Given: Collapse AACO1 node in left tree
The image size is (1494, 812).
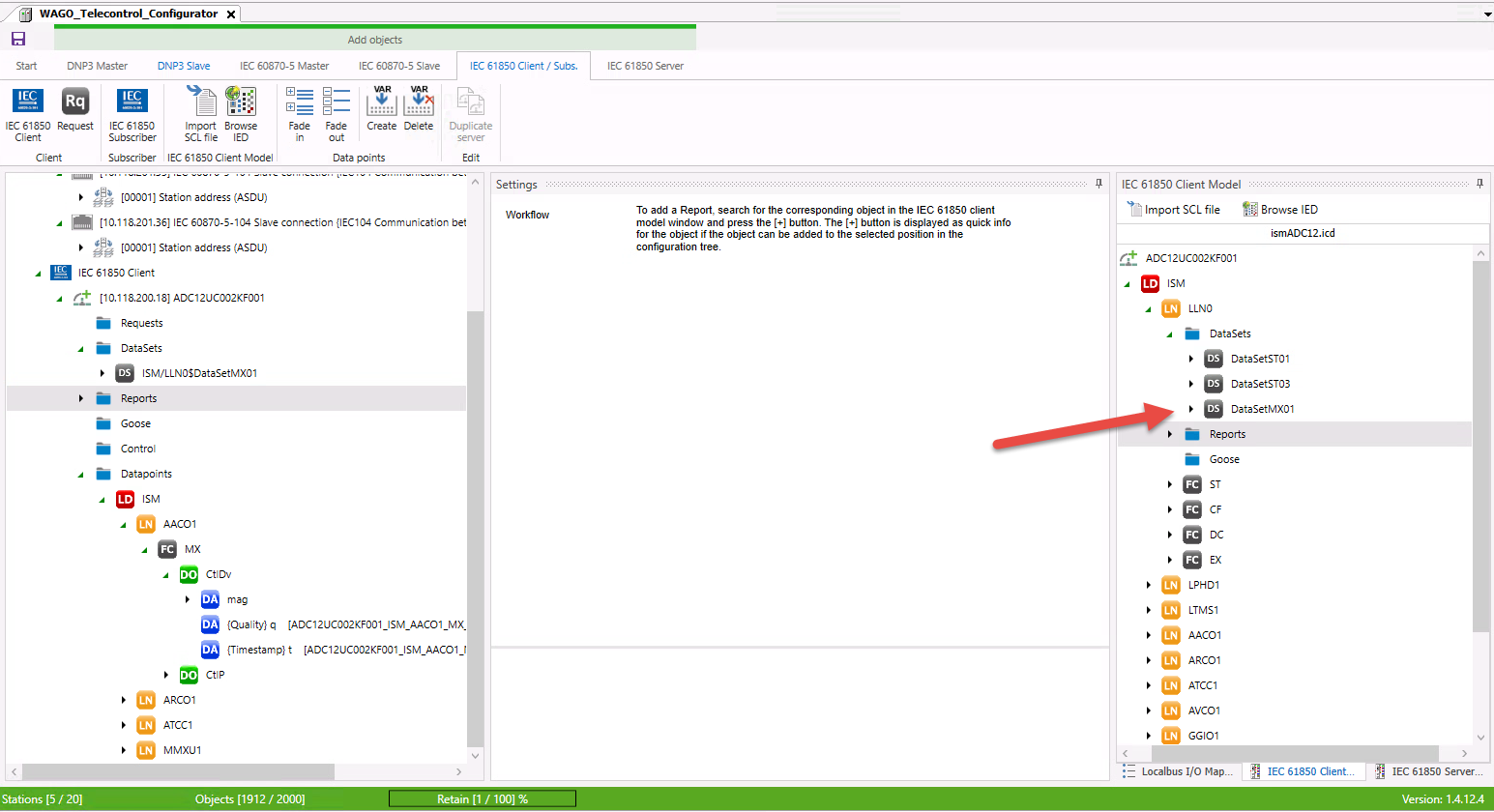Looking at the screenshot, I should point(124,524).
